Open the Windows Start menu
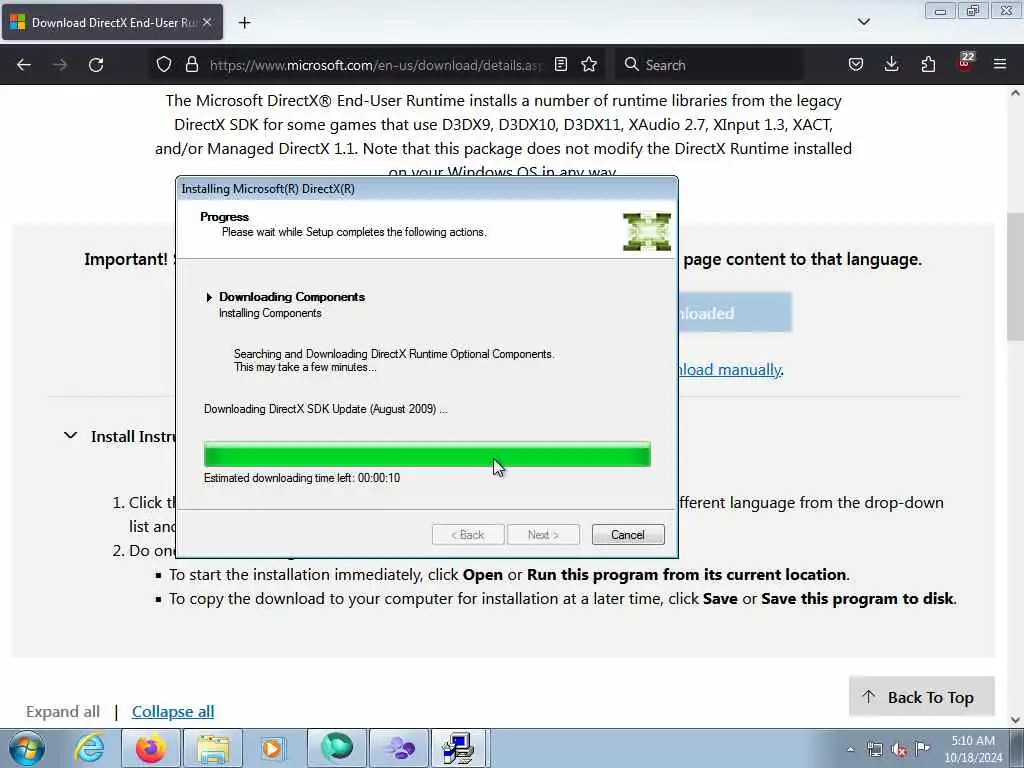The image size is (1024, 768). tap(27, 748)
